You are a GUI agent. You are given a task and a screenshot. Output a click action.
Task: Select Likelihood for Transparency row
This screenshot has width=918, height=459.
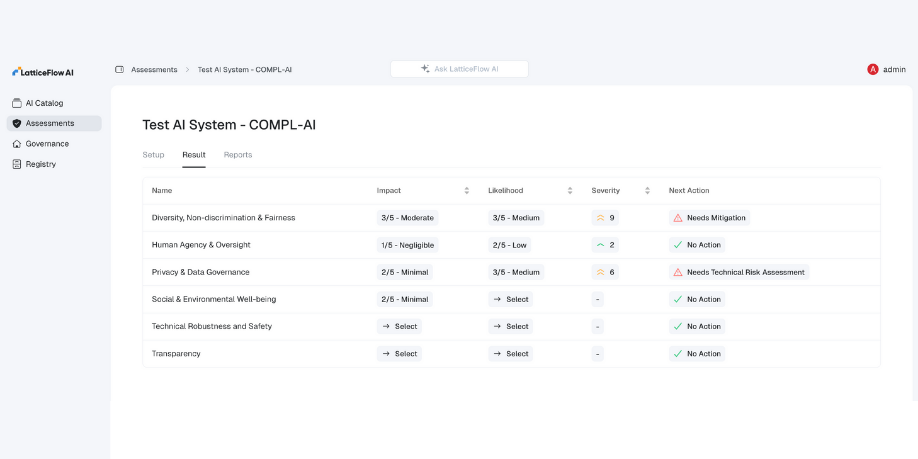[511, 354]
